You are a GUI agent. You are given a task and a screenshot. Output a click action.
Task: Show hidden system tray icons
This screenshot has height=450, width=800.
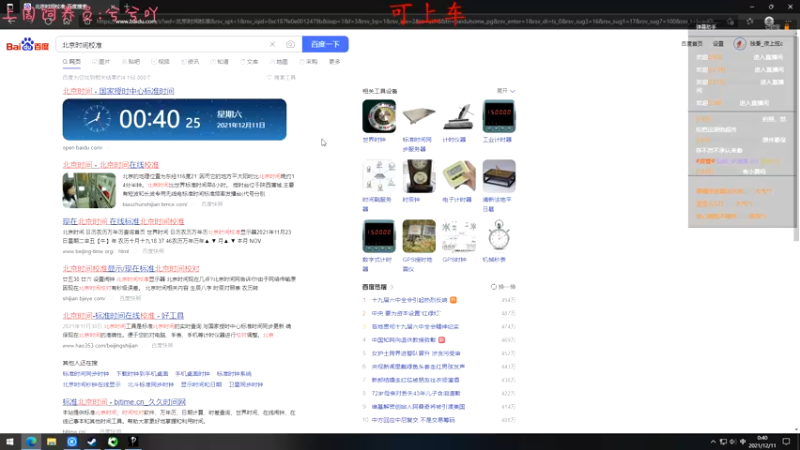(713, 442)
